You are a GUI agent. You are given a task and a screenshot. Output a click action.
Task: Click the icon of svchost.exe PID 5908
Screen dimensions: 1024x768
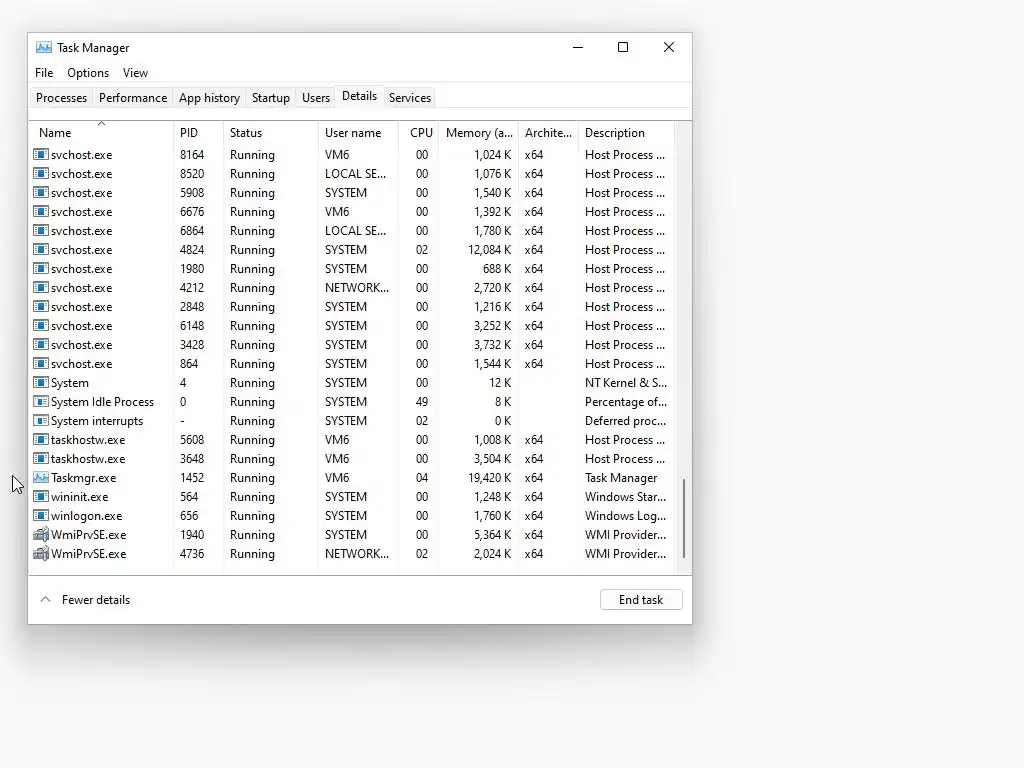[40, 193]
